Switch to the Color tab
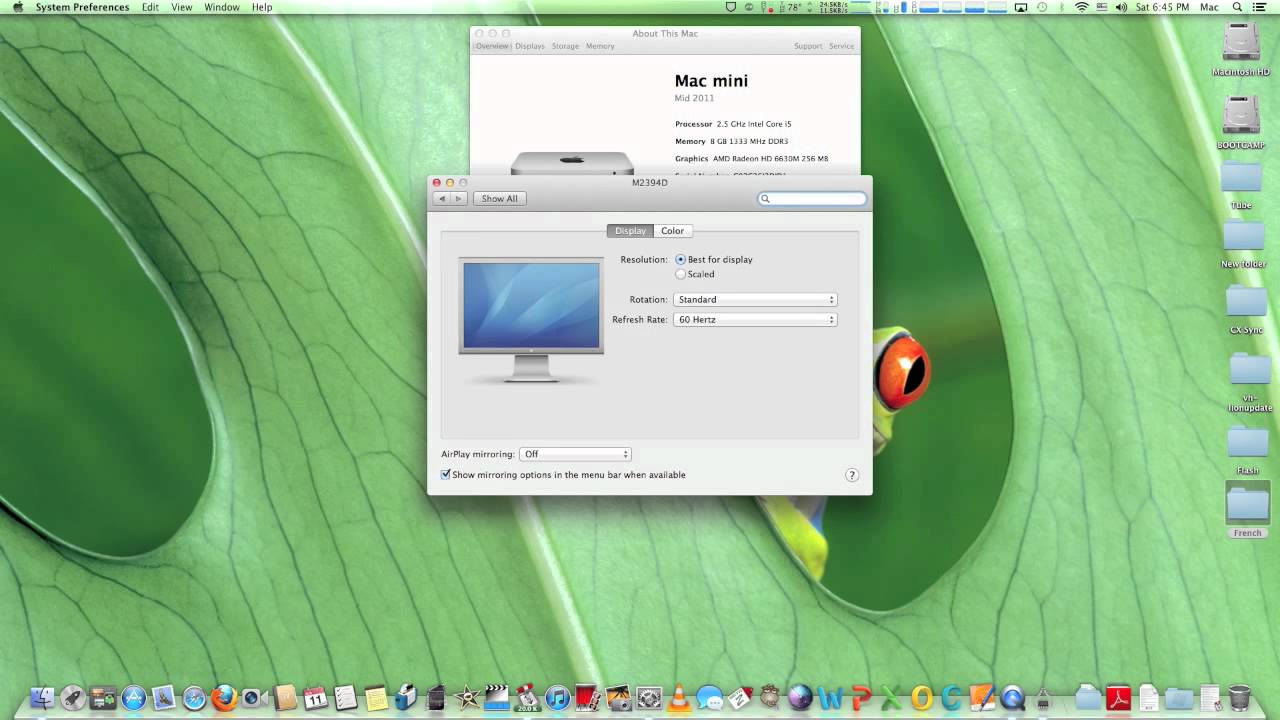This screenshot has width=1280, height=720. (672, 231)
